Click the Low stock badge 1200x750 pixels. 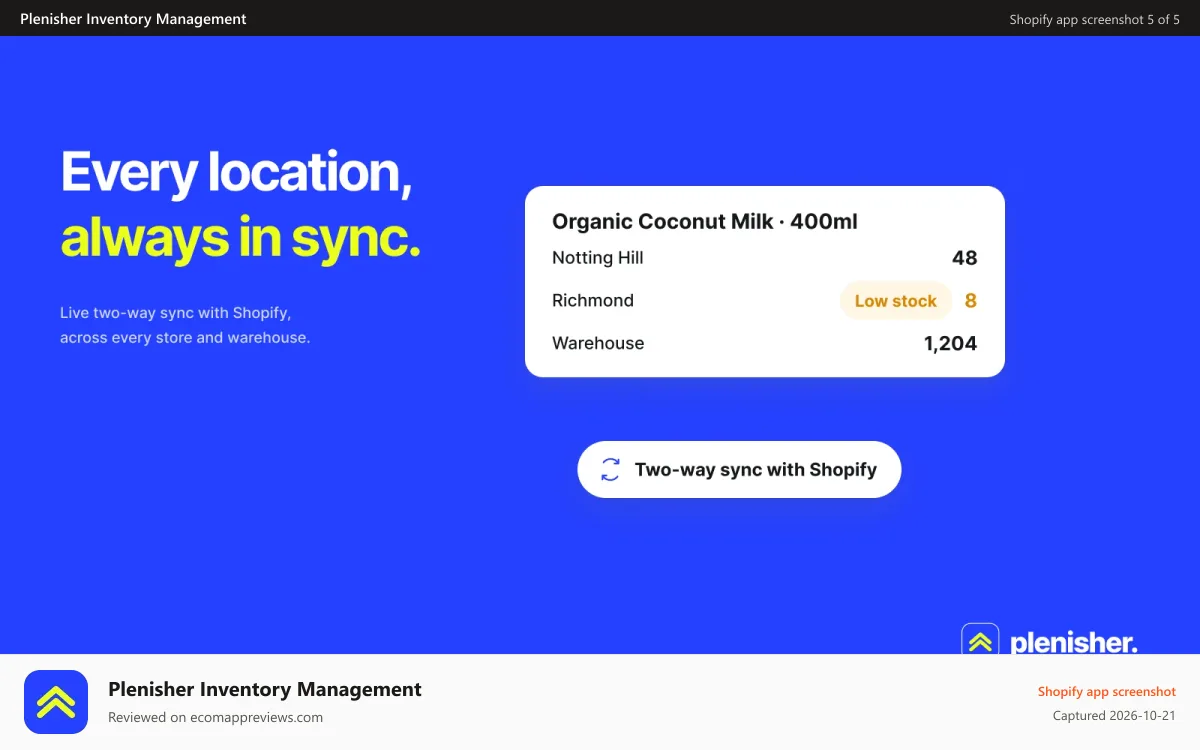[x=895, y=301]
